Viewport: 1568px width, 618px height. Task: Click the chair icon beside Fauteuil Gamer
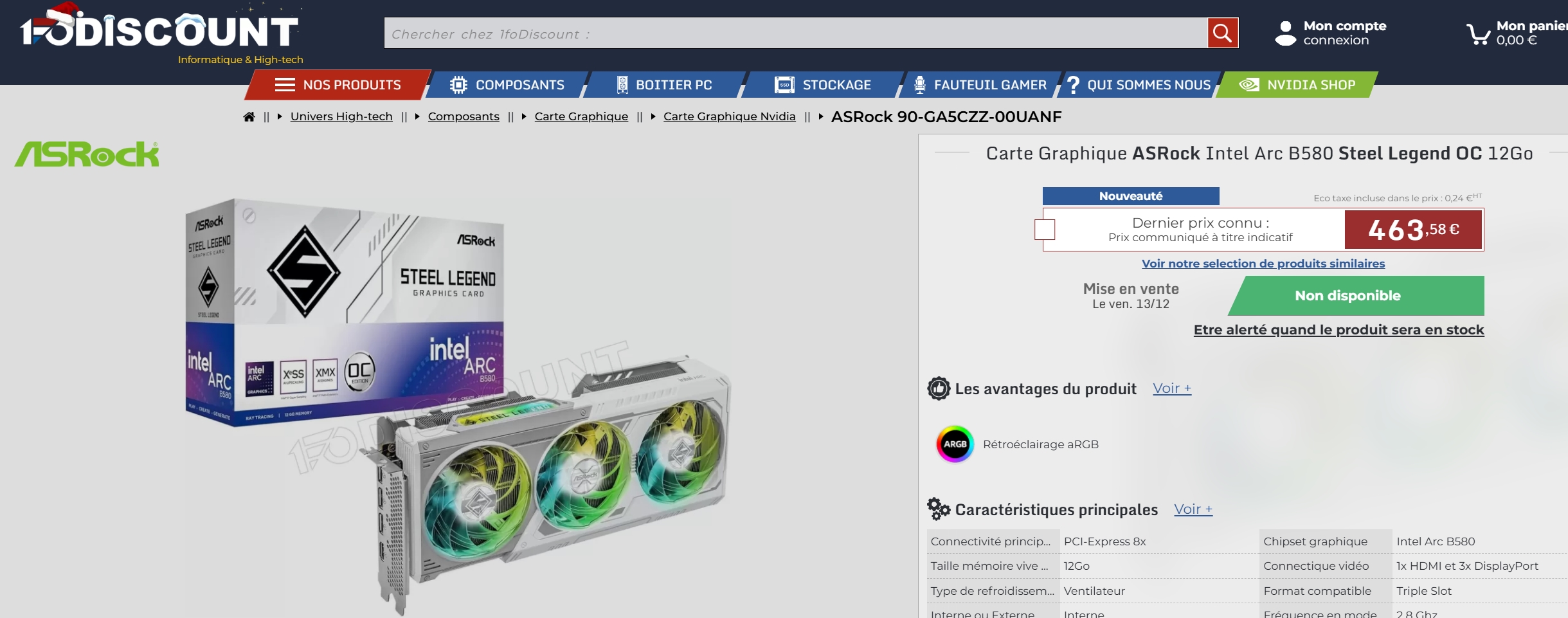point(920,85)
